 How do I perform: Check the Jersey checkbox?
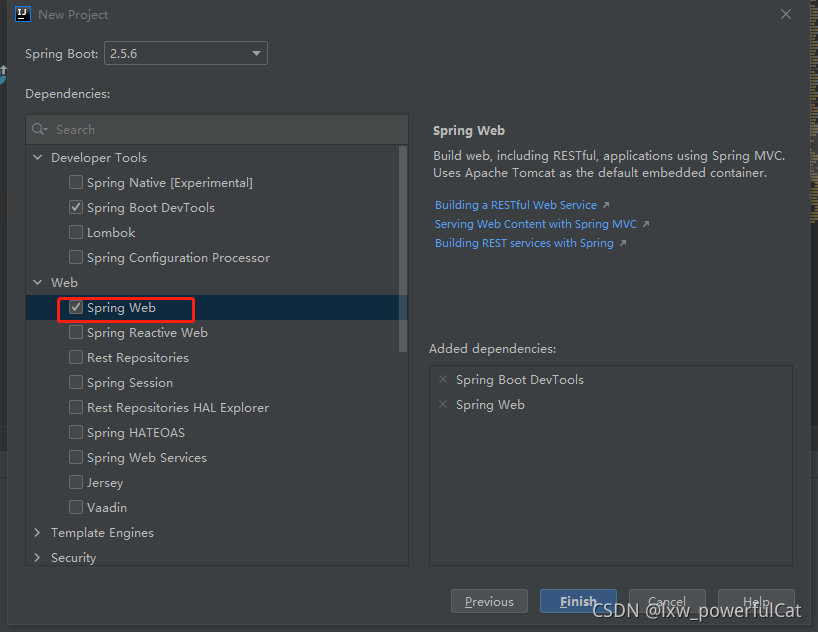(76, 482)
